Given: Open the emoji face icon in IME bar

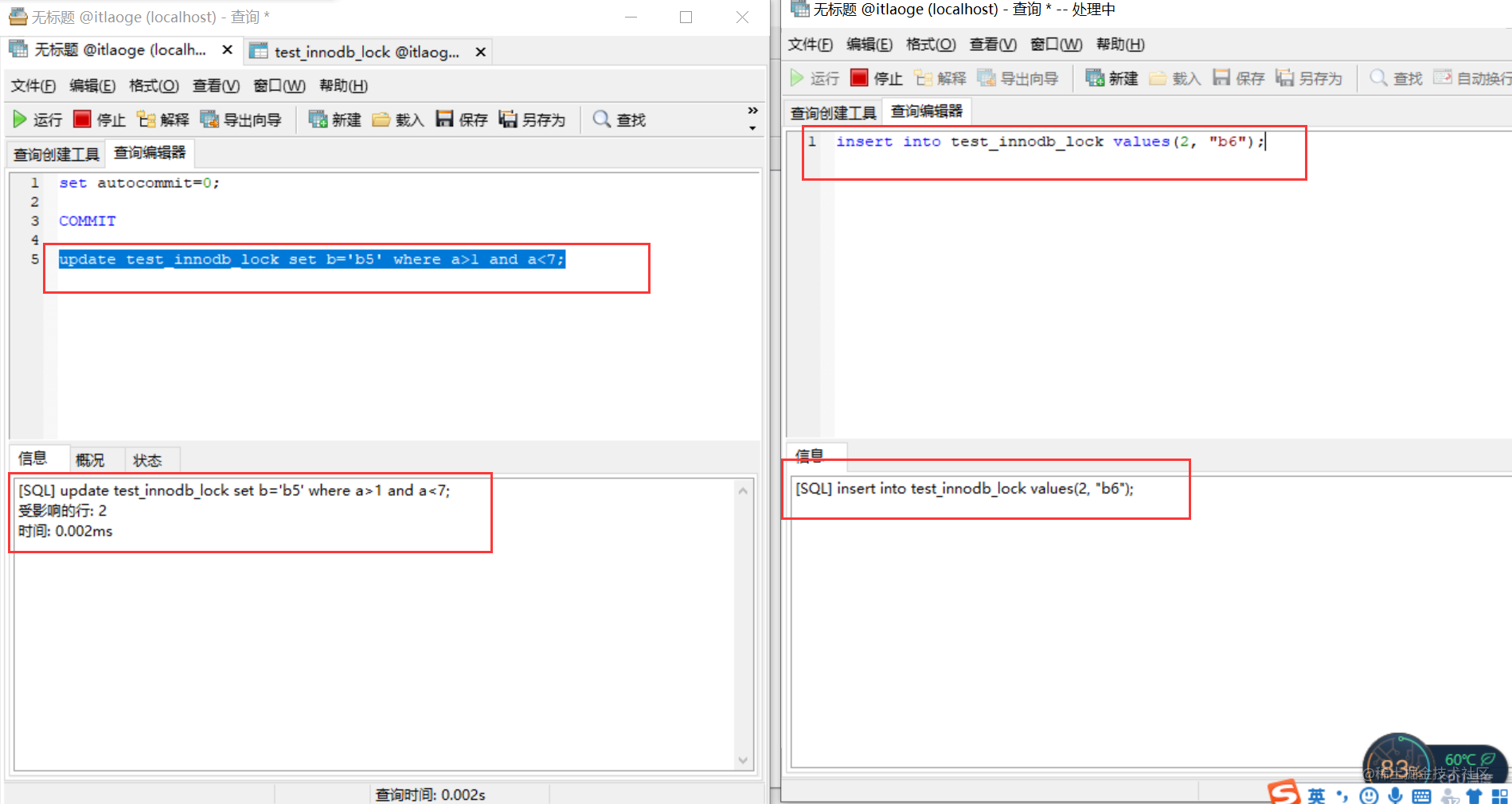Looking at the screenshot, I should [x=1369, y=796].
